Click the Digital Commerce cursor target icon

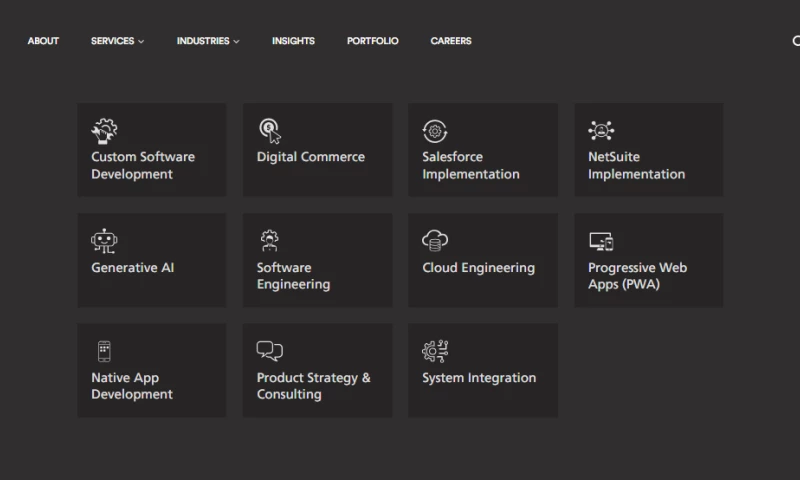[270, 130]
